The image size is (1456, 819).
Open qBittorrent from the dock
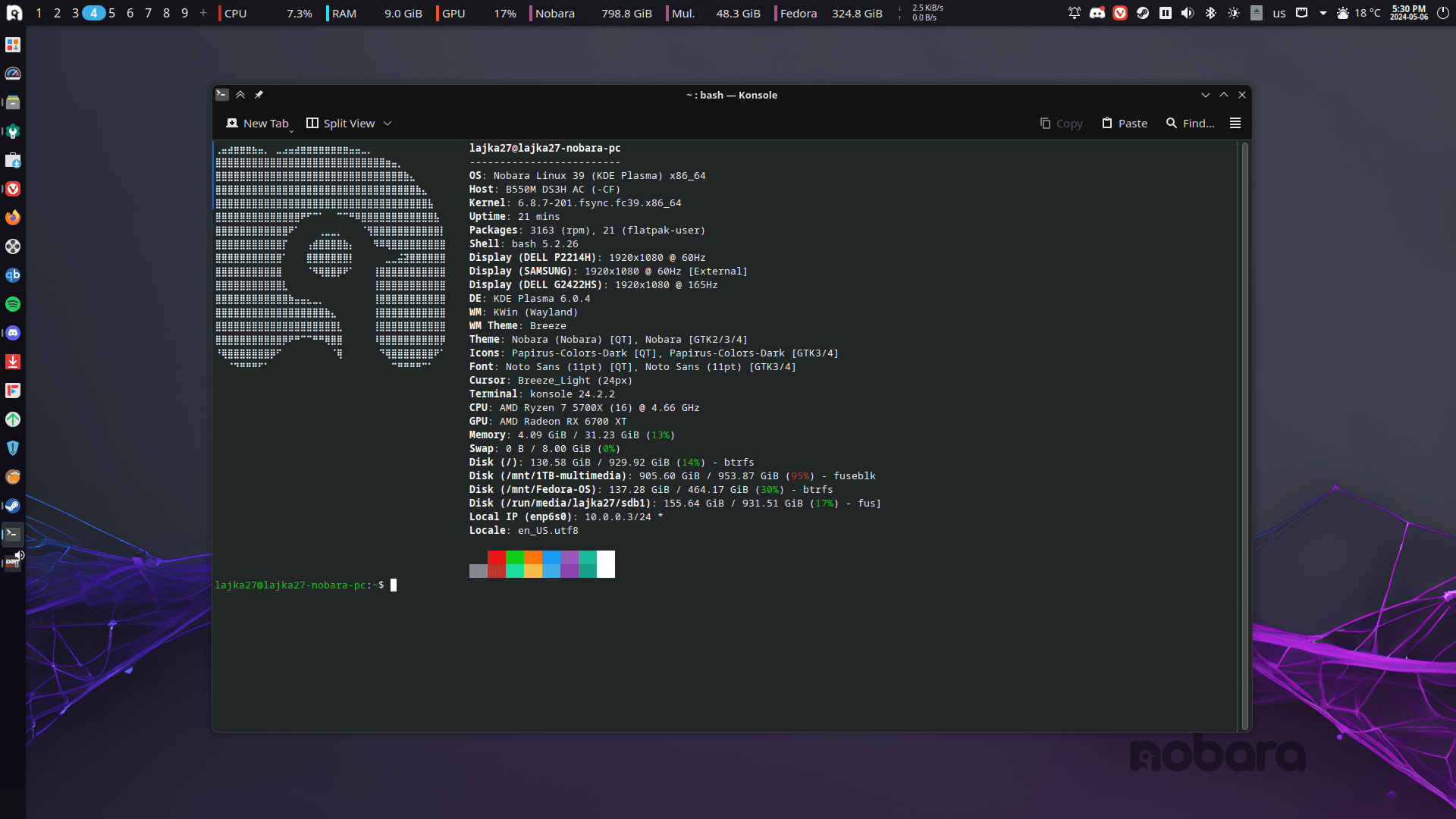click(x=13, y=275)
